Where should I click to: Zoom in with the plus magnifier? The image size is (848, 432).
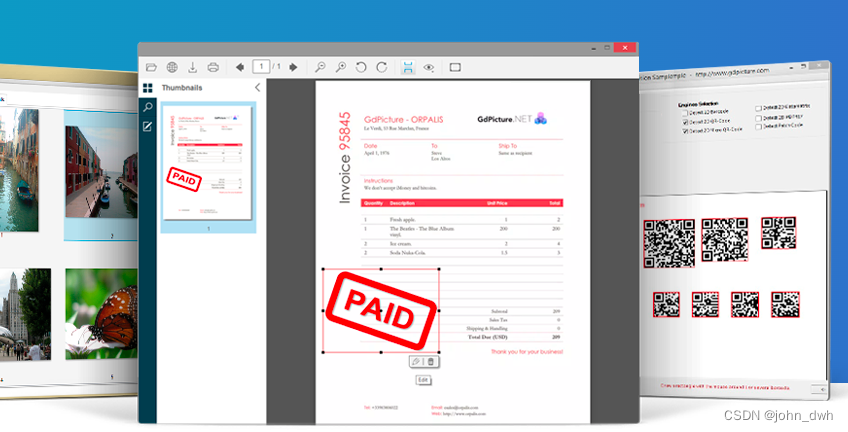(x=341, y=67)
